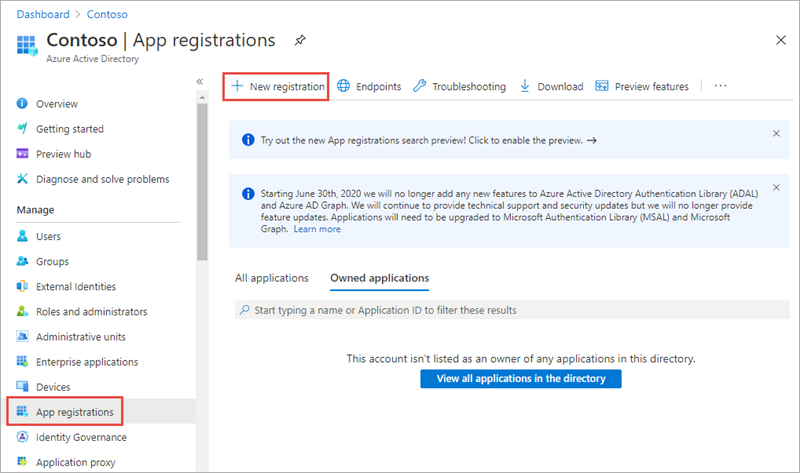The height and width of the screenshot is (473, 800).
Task: Go to Contoso breadcrumb
Action: coord(107,14)
